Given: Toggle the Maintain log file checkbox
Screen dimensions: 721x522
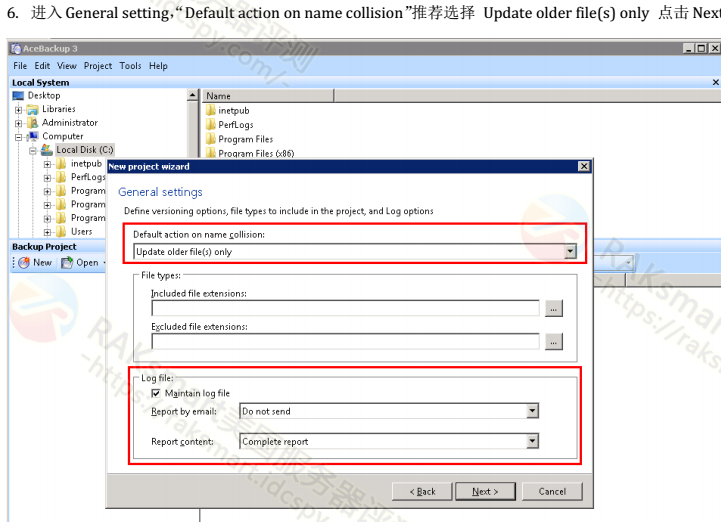Looking at the screenshot, I should pyautogui.click(x=156, y=393).
